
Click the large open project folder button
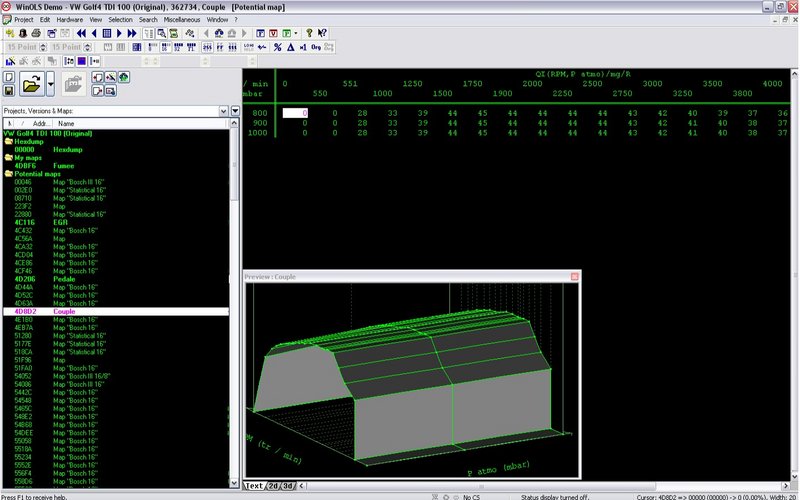click(x=31, y=84)
